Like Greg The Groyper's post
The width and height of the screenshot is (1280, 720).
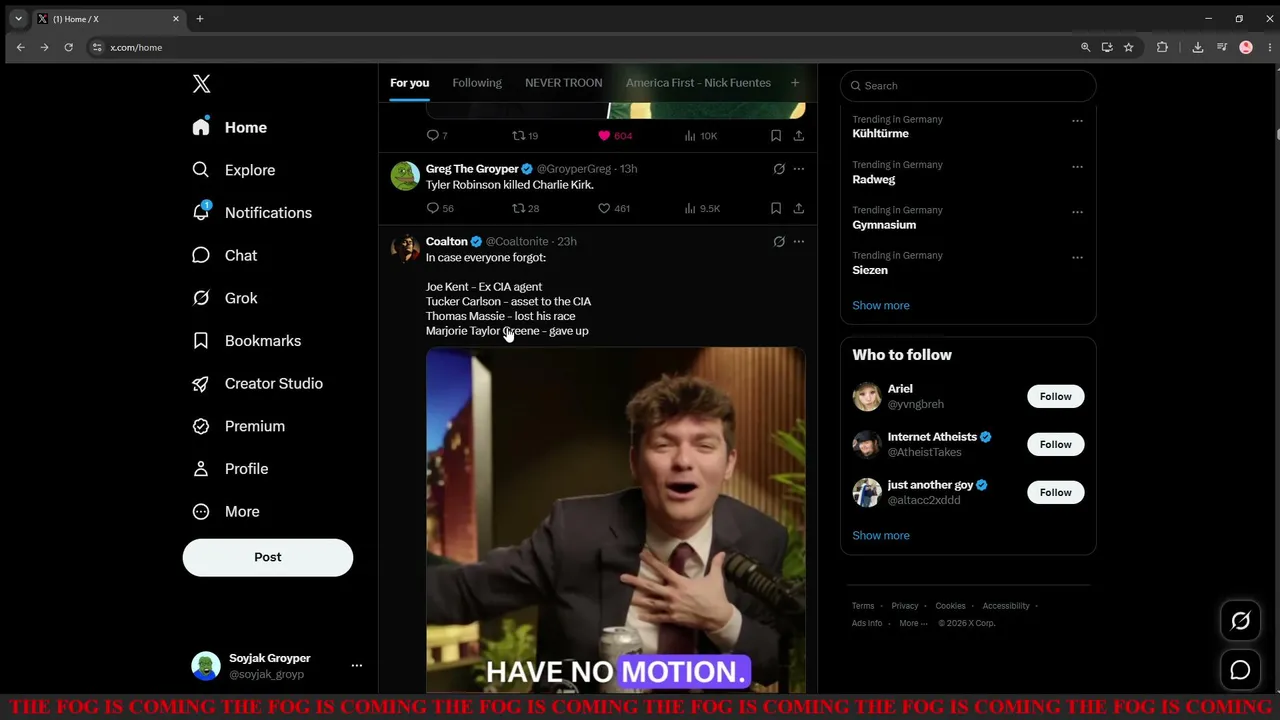click(x=613, y=208)
